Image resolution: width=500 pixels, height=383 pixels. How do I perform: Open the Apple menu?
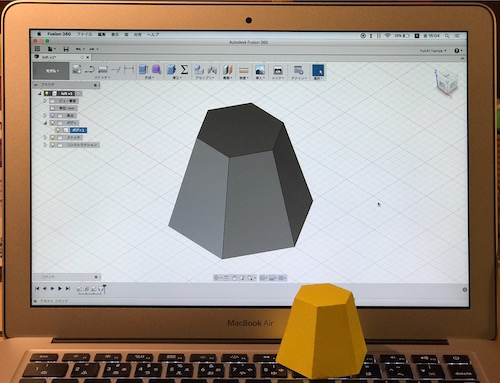(x=39, y=34)
